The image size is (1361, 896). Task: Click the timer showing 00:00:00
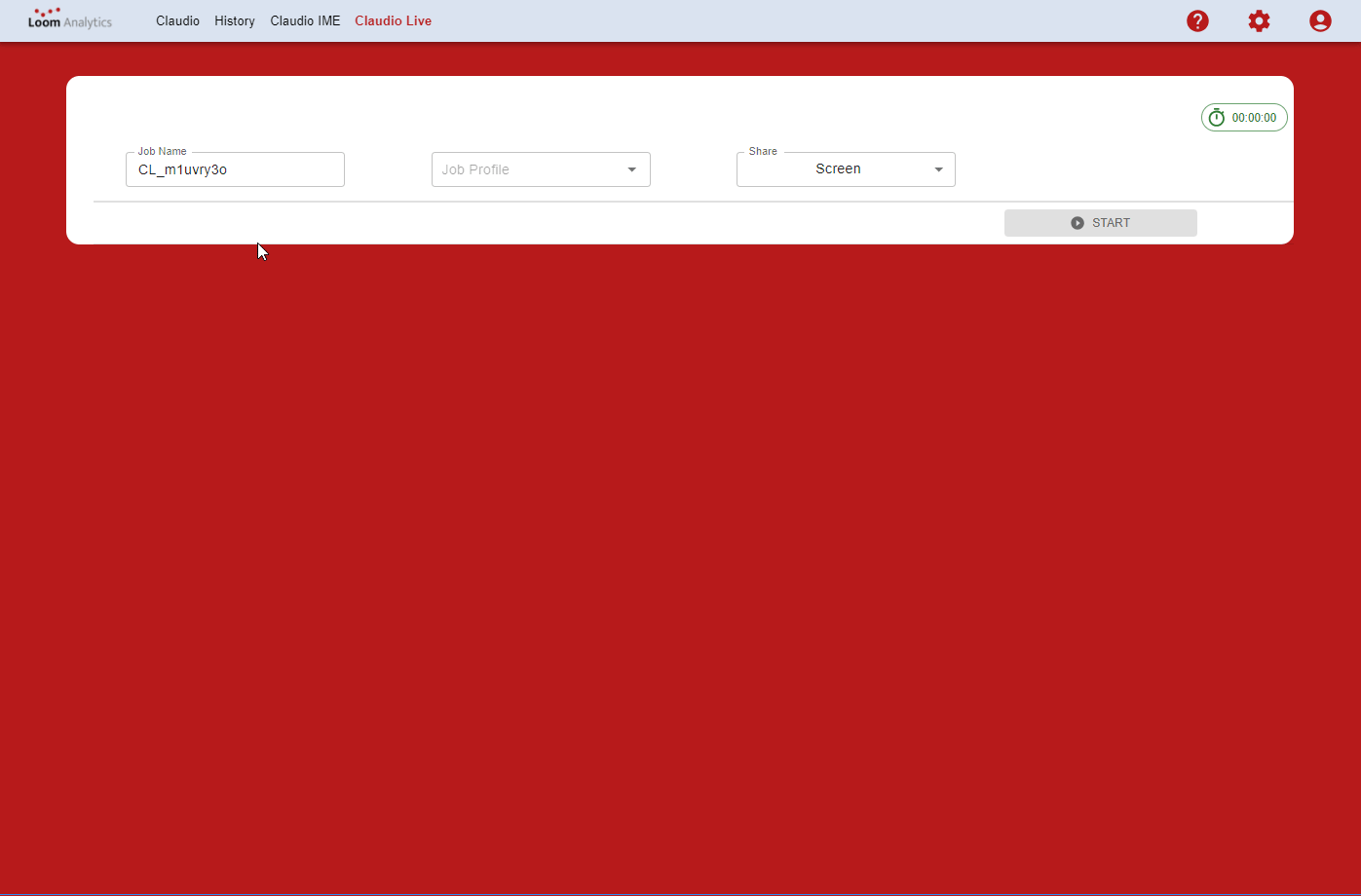coord(1252,117)
